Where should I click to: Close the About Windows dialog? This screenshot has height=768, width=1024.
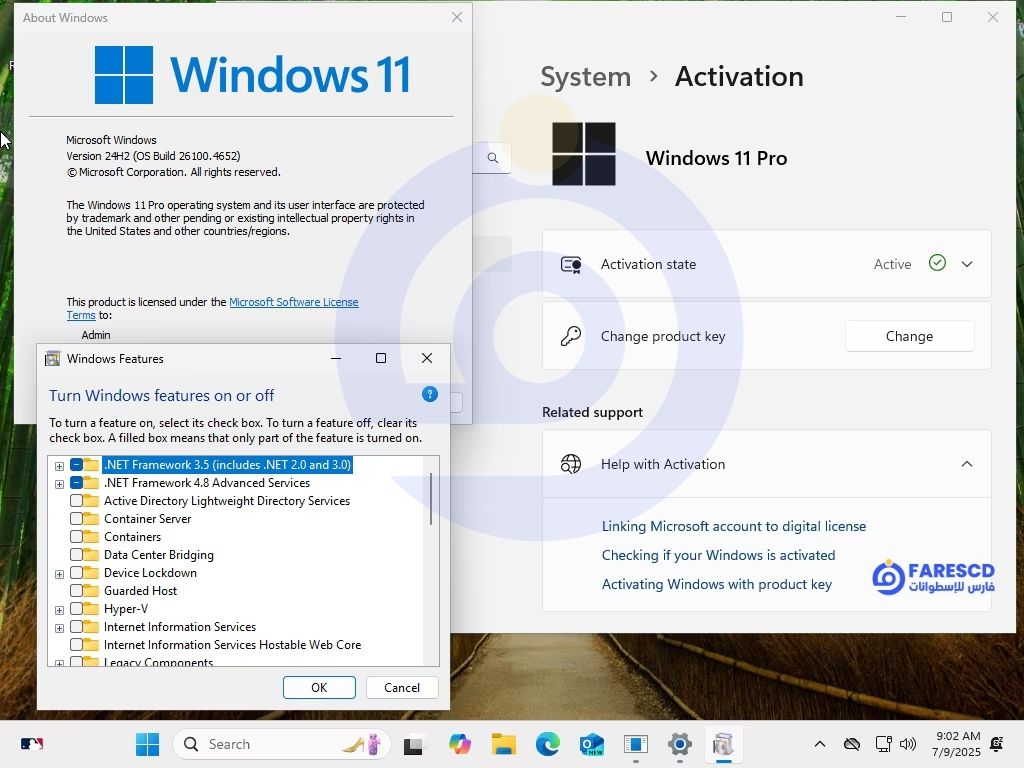tap(456, 17)
